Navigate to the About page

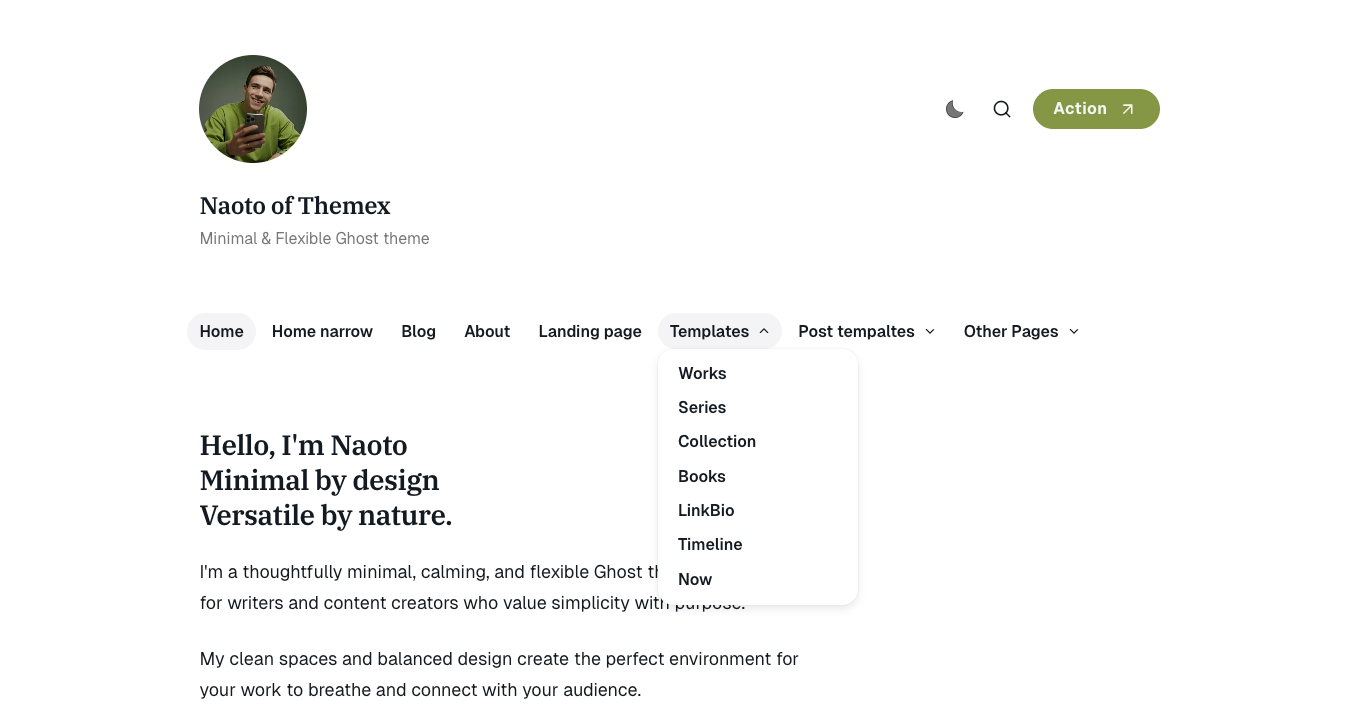(487, 331)
